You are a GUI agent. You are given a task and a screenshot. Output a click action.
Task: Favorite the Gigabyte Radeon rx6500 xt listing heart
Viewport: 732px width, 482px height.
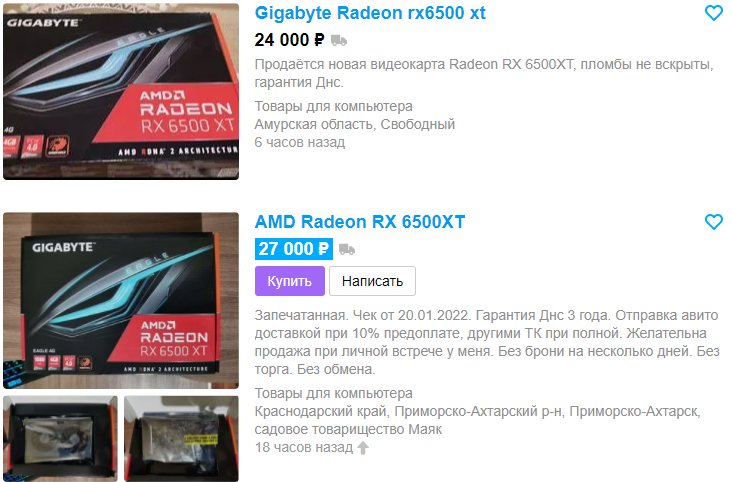point(713,13)
